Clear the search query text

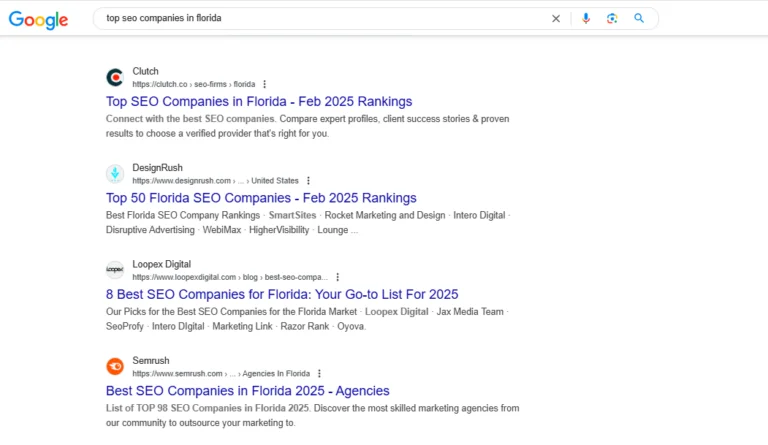click(x=556, y=18)
